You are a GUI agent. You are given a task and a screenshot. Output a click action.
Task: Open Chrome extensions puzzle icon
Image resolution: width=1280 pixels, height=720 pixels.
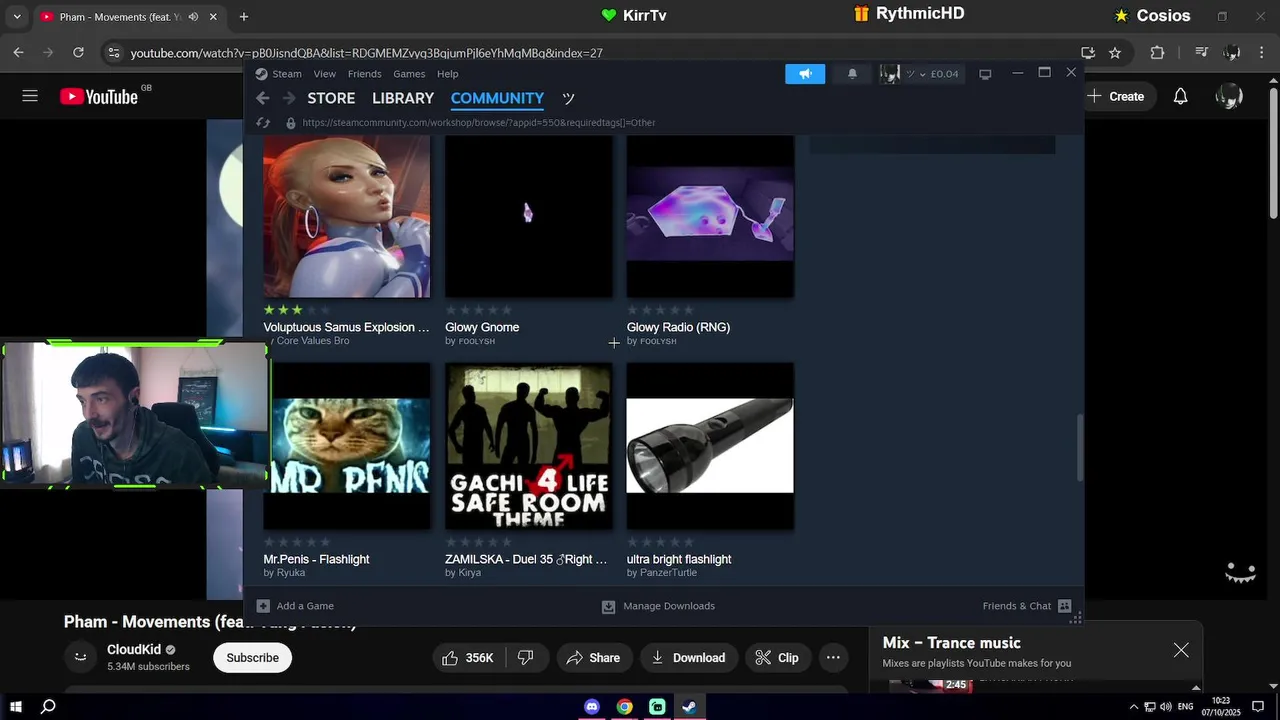coord(1157,52)
